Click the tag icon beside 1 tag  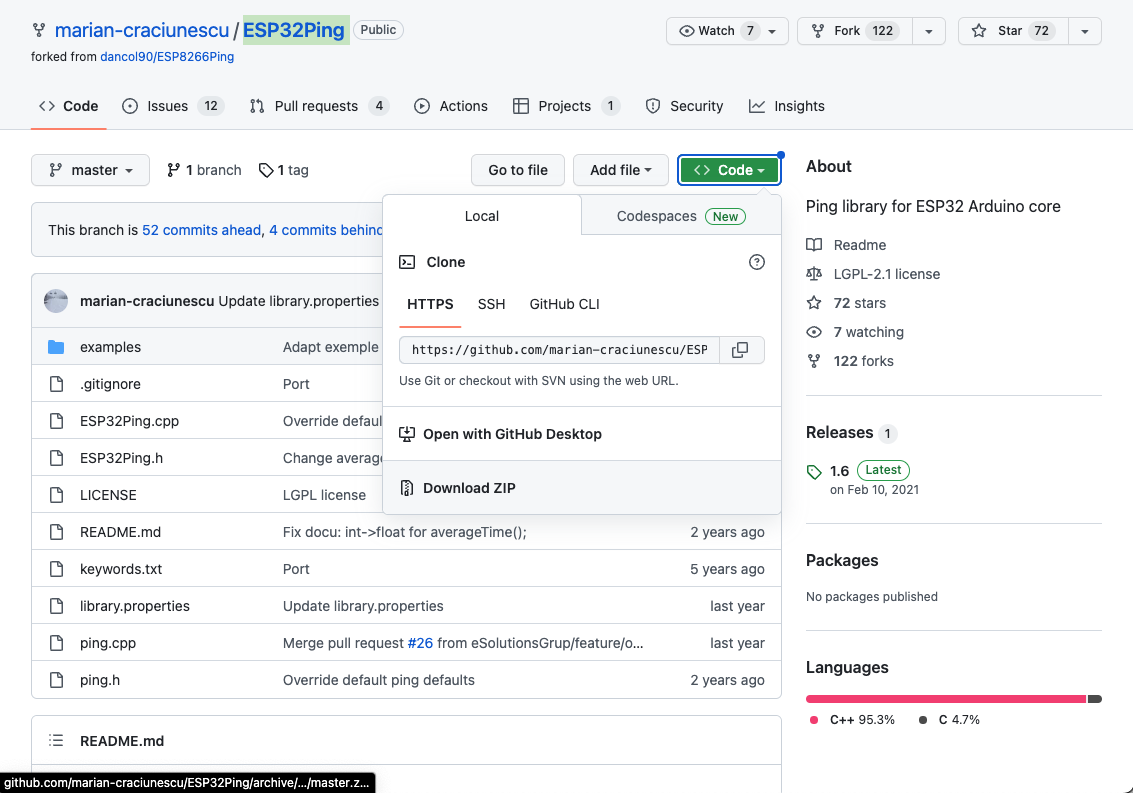pos(266,170)
